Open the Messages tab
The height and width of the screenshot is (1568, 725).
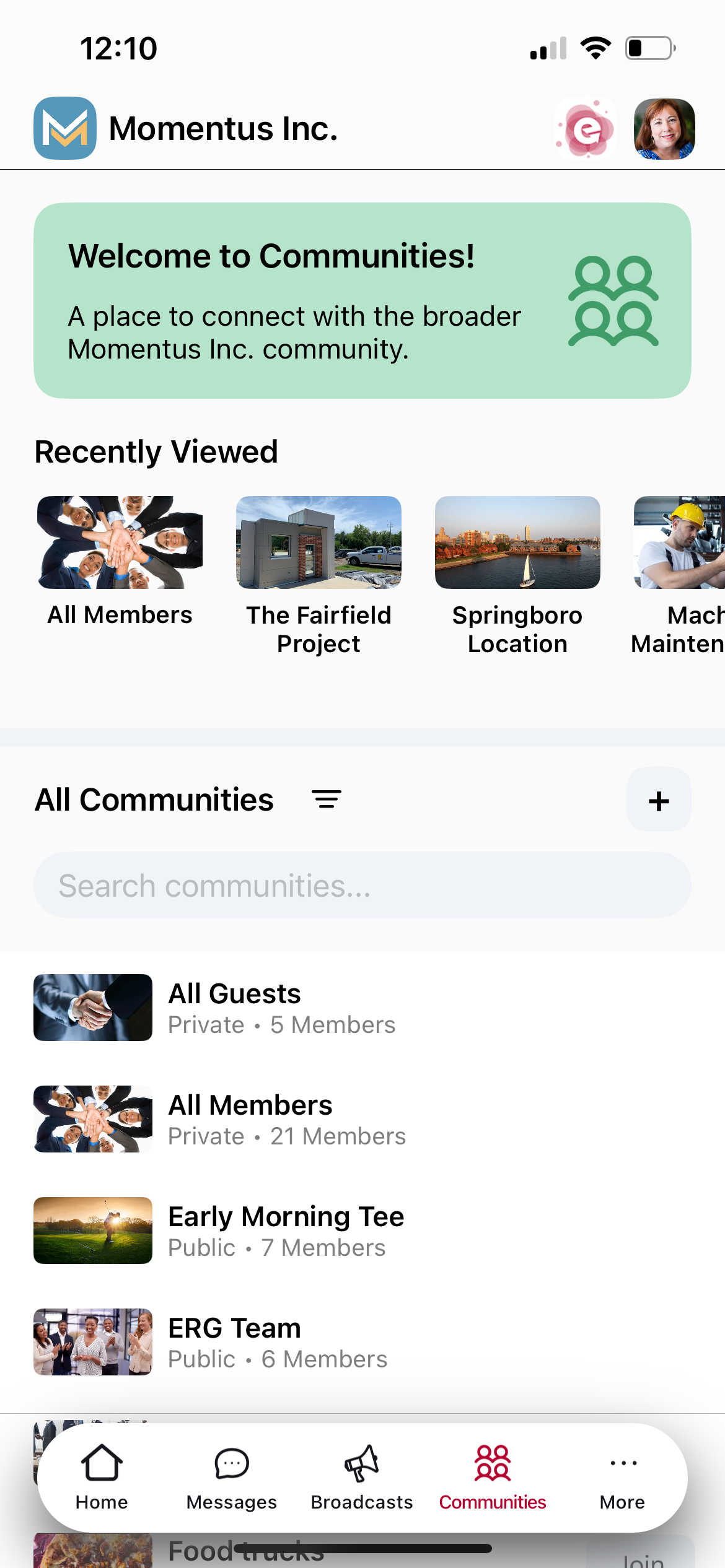coord(232,1476)
